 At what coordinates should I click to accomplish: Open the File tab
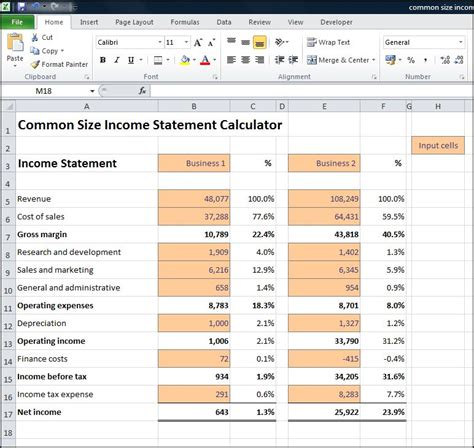pyautogui.click(x=17, y=22)
